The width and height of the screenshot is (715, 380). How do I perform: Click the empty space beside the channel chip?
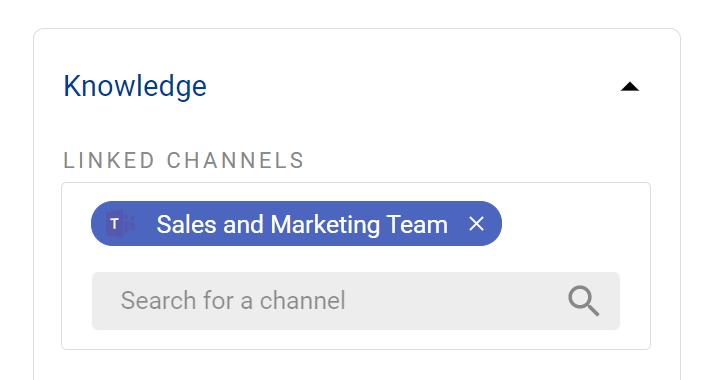pos(575,224)
